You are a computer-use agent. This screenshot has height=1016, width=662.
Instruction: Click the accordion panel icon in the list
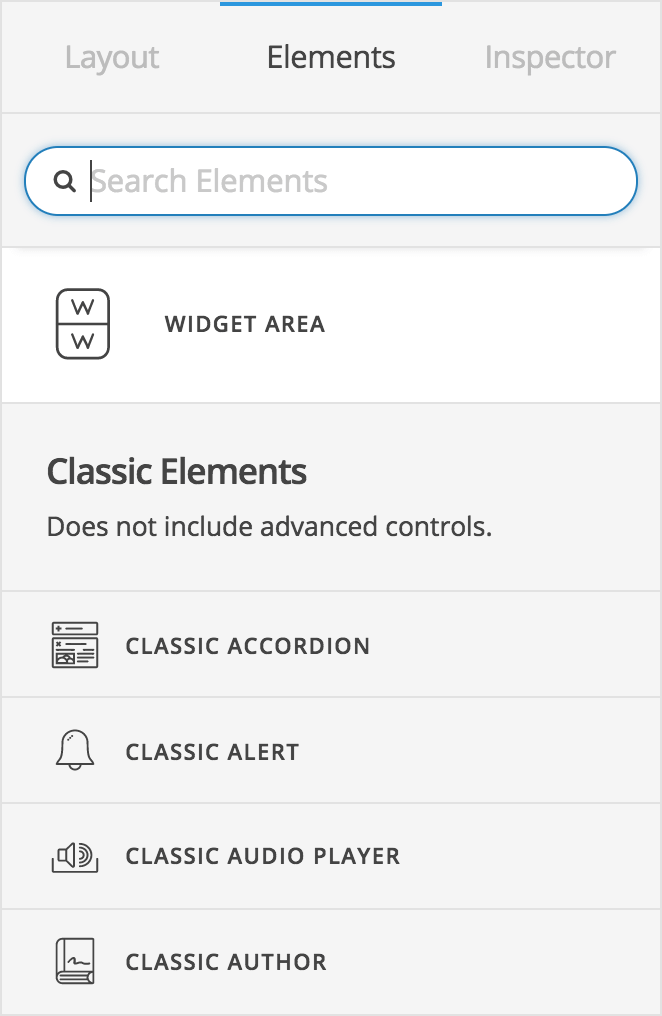click(77, 645)
